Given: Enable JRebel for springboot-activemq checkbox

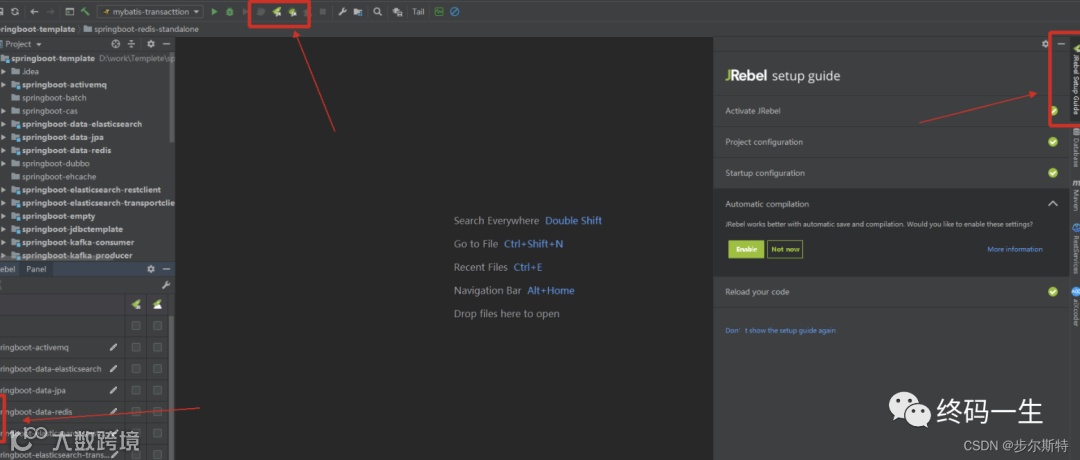Looking at the screenshot, I should pyautogui.click(x=136, y=347).
